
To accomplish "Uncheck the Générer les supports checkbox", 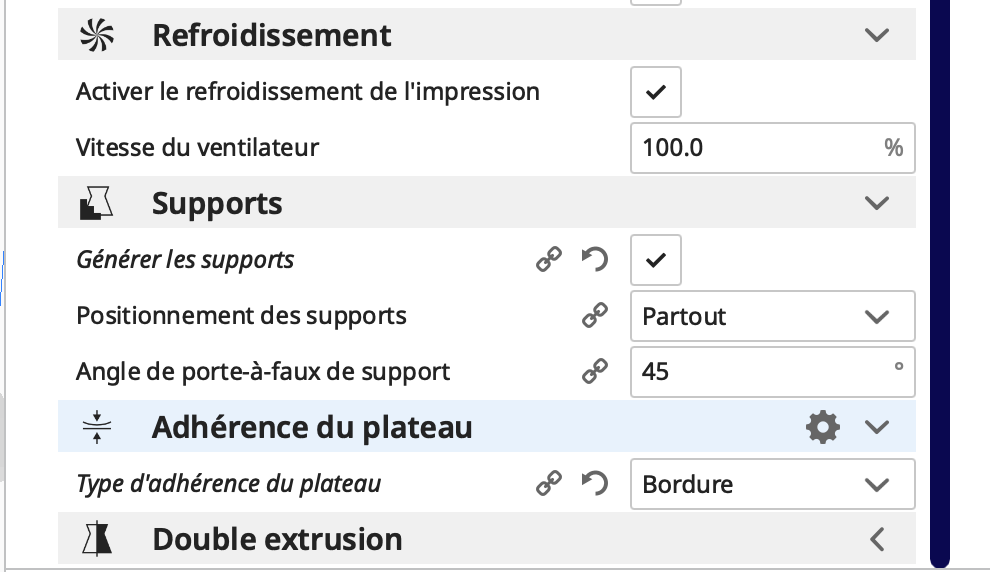I will [655, 261].
